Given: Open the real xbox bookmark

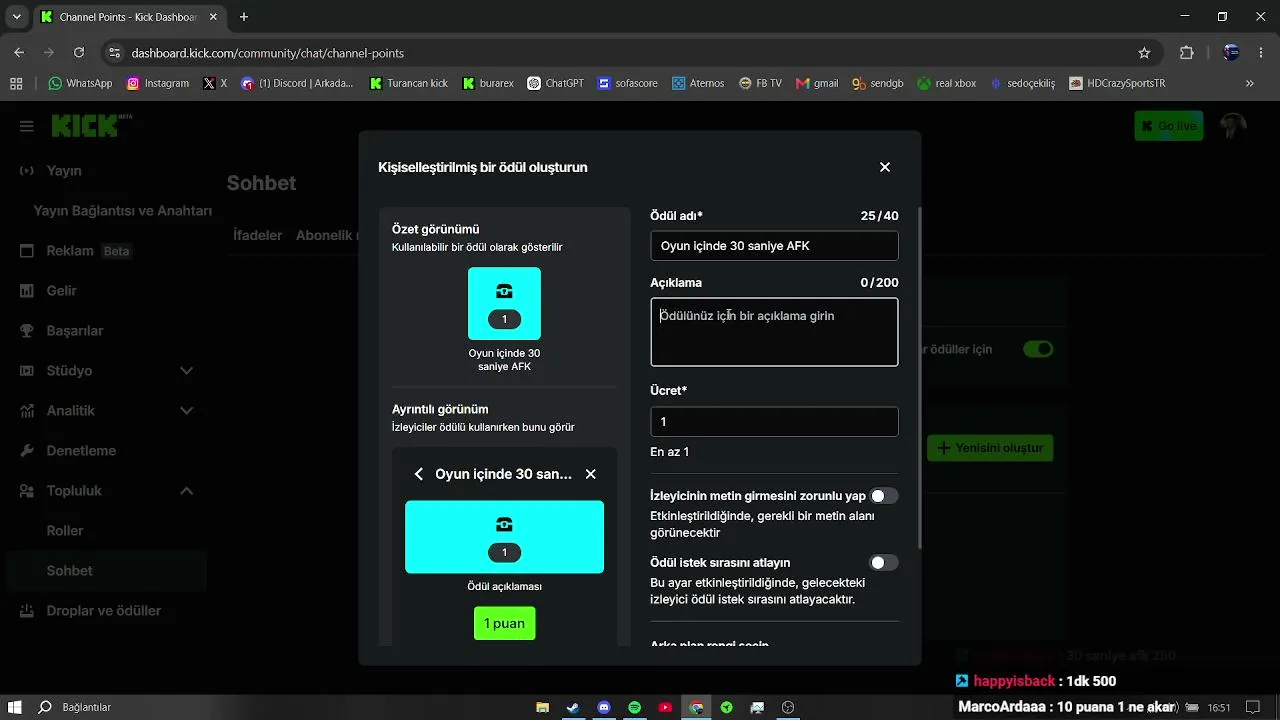Looking at the screenshot, I should [947, 83].
